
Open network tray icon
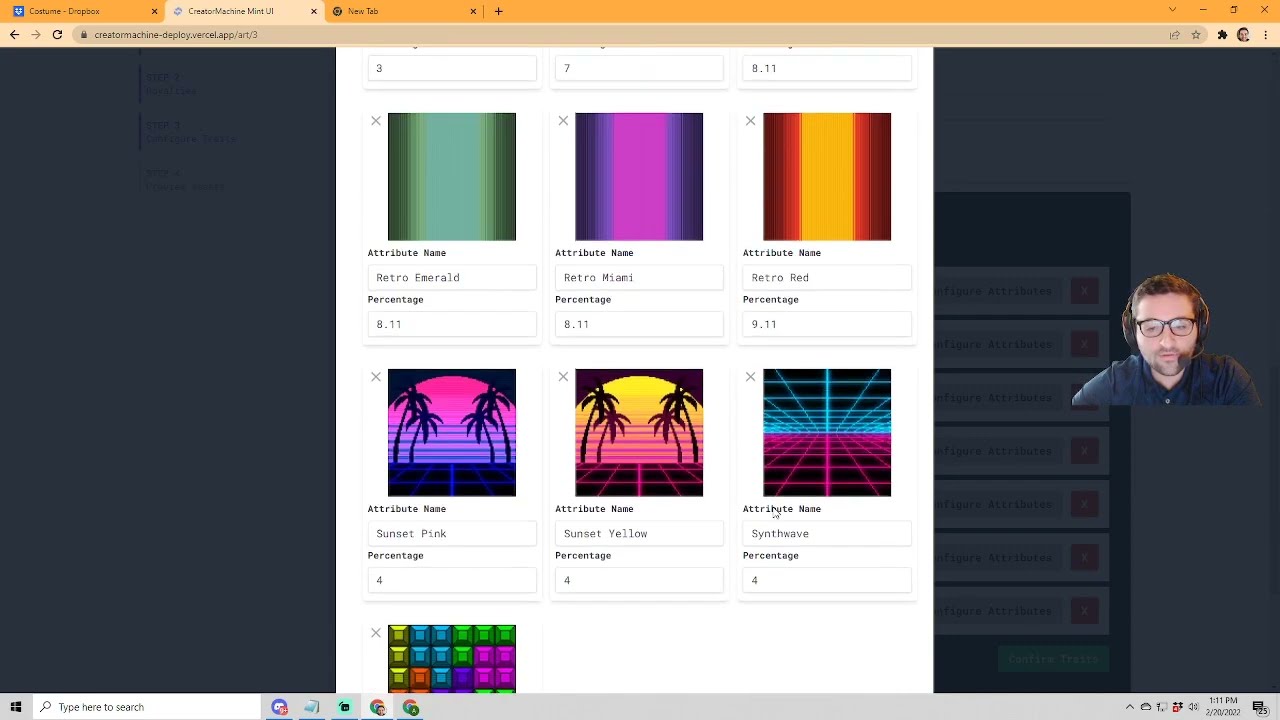coord(1161,707)
